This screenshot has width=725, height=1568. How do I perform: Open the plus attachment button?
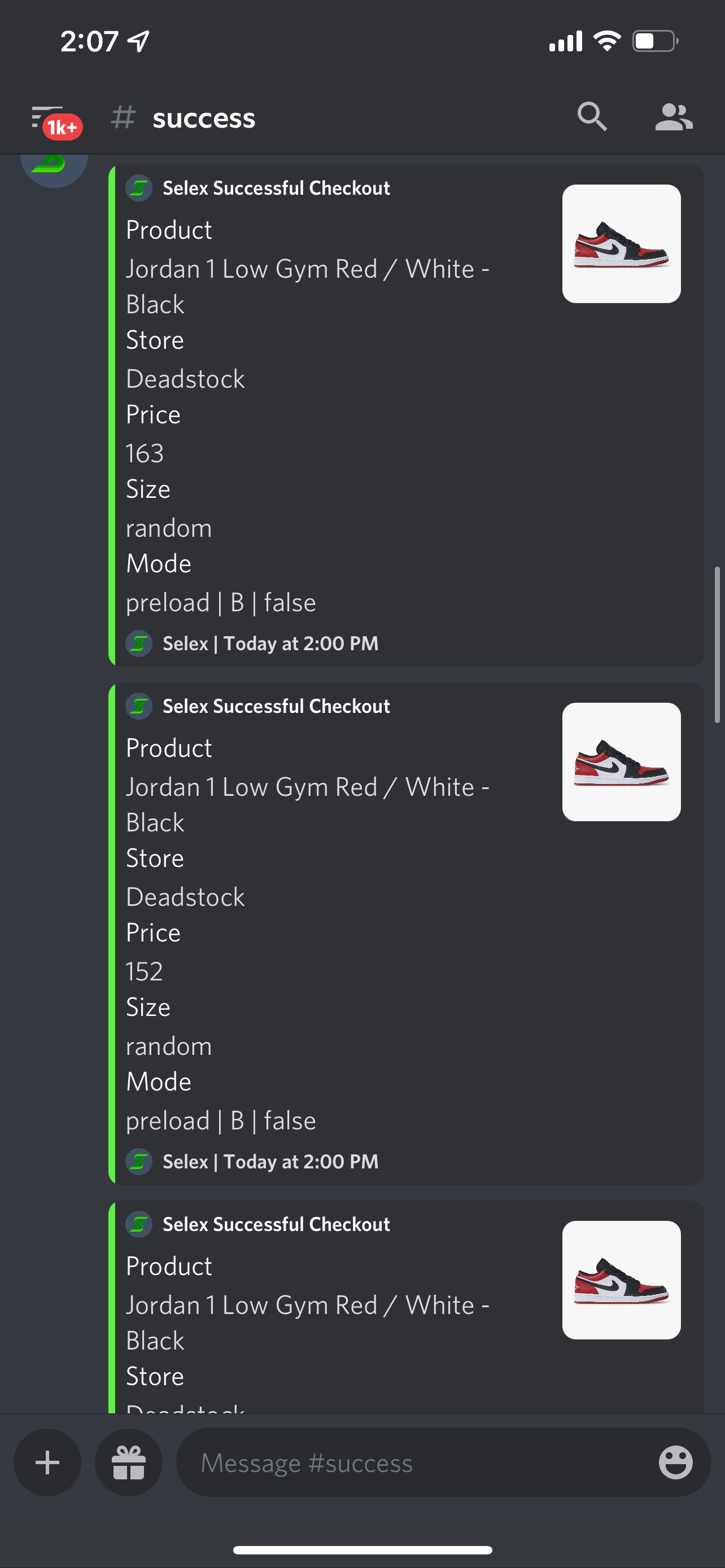47,1462
